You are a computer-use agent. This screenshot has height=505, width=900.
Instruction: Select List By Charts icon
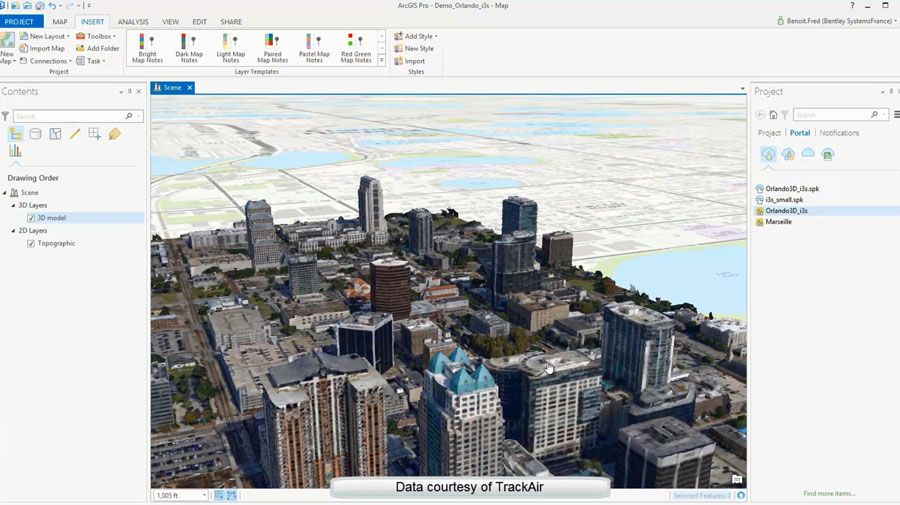click(15, 151)
